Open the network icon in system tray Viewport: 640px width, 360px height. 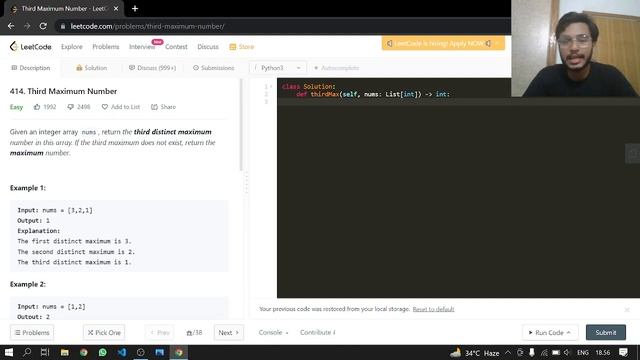(x=544, y=353)
